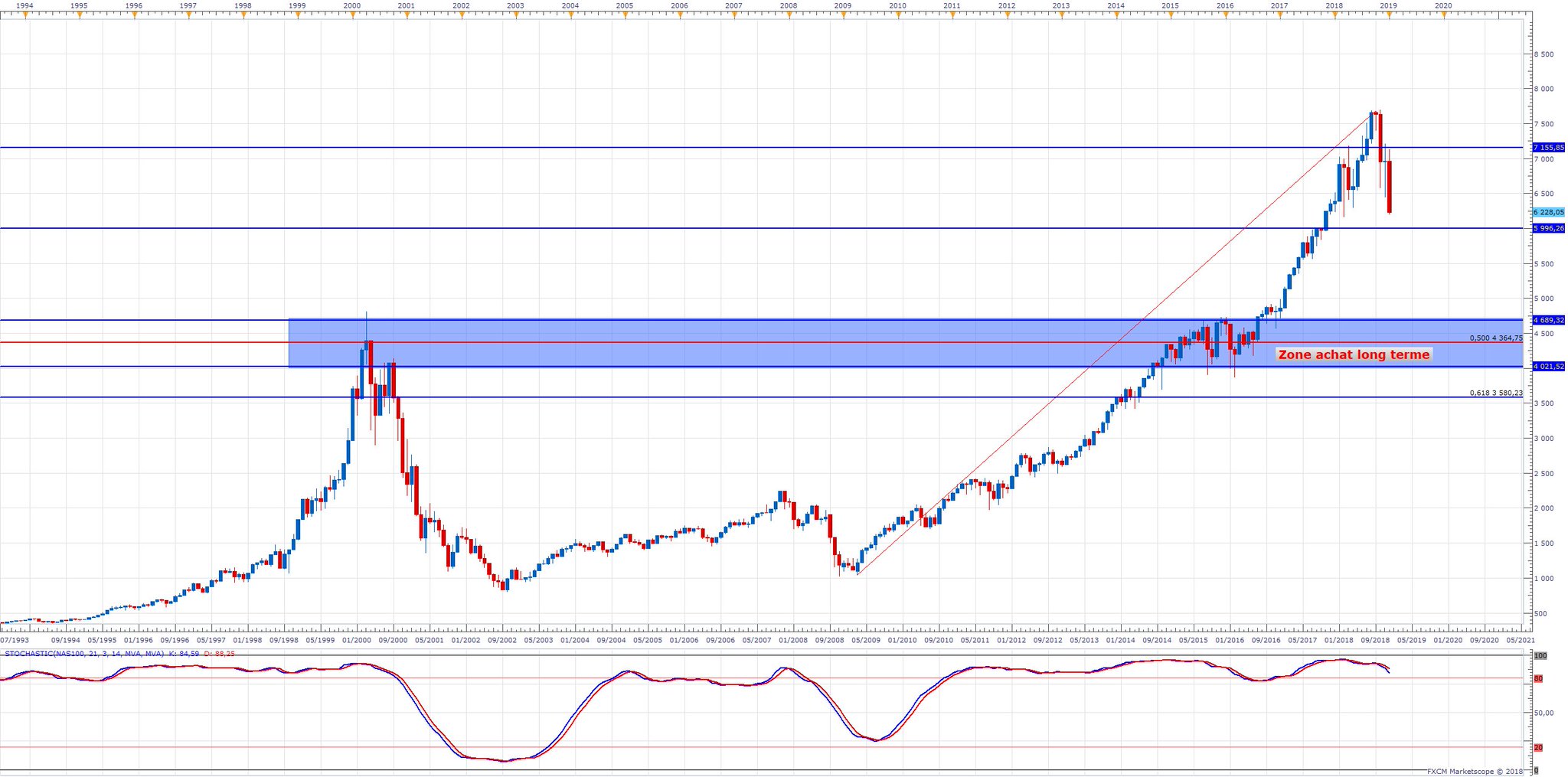Click the orange marker under year 2020

(1443, 14)
